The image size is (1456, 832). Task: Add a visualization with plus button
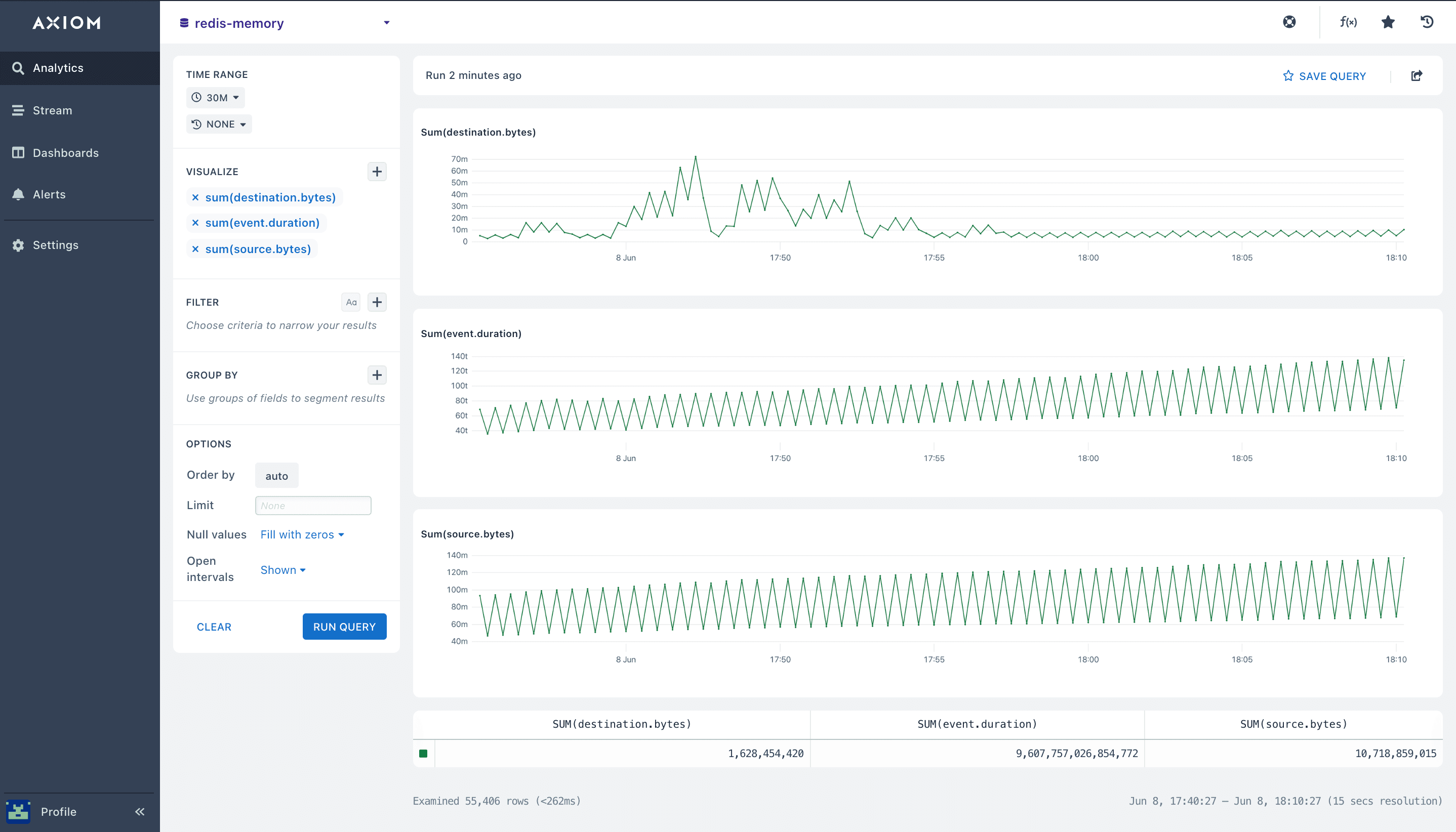pos(377,172)
